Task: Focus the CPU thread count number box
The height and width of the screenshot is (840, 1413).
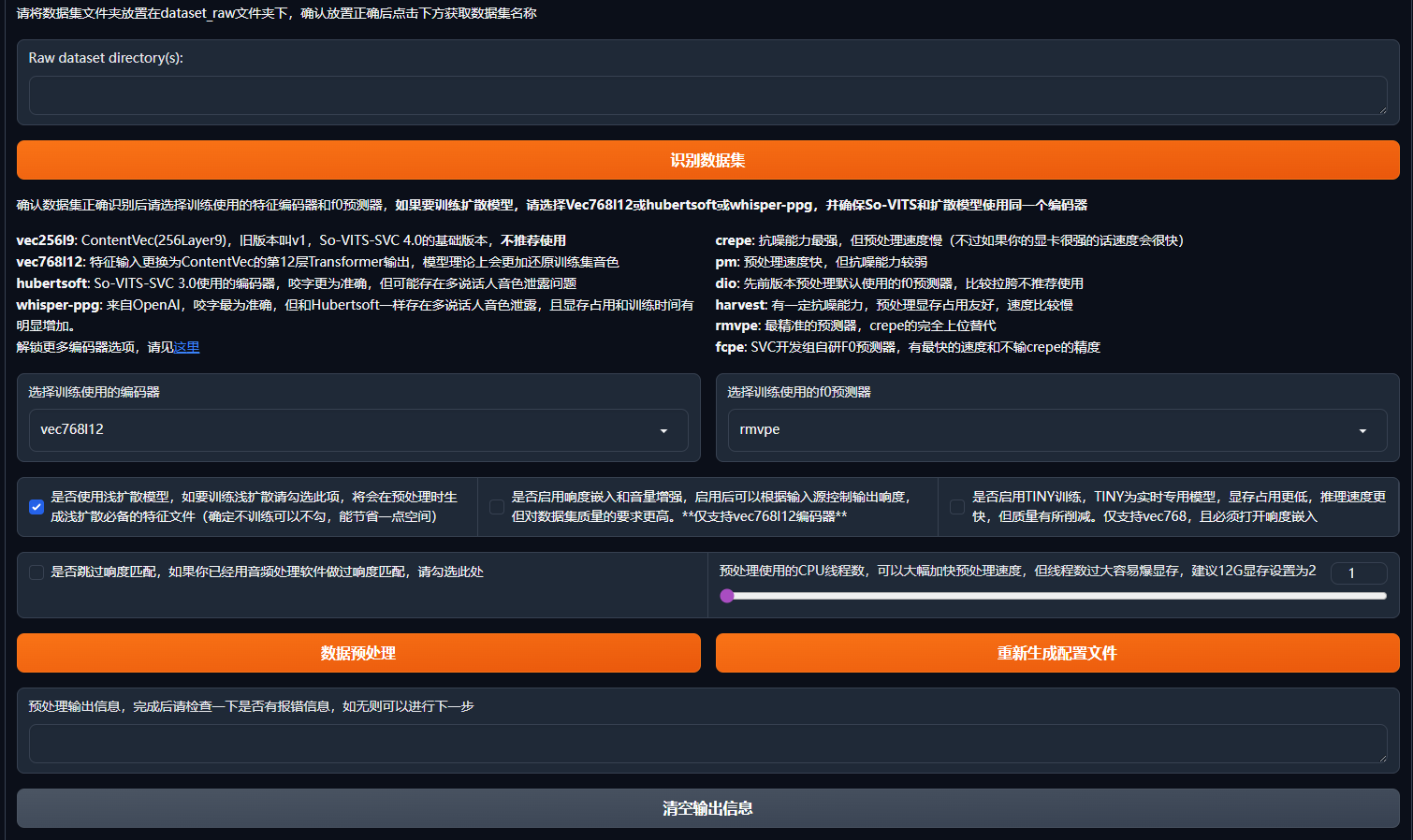Action: pyautogui.click(x=1359, y=572)
